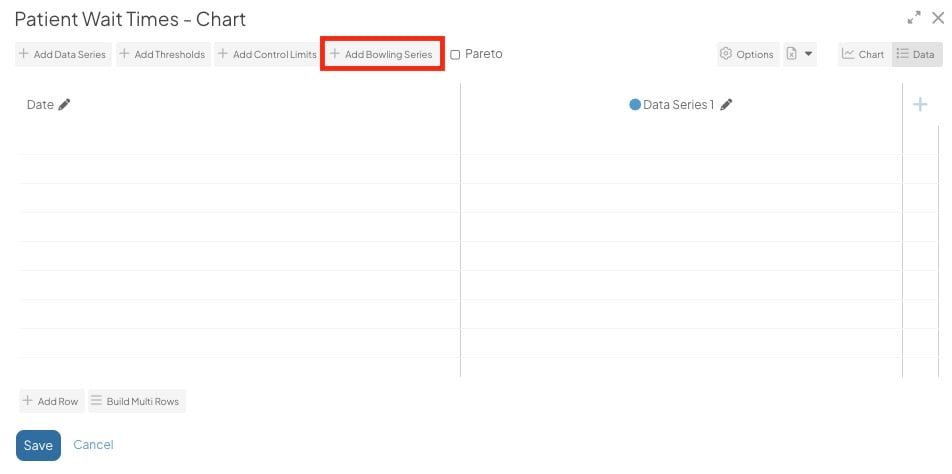The image size is (952, 474).
Task: Click Add Bowling Series button
Action: pyautogui.click(x=381, y=54)
